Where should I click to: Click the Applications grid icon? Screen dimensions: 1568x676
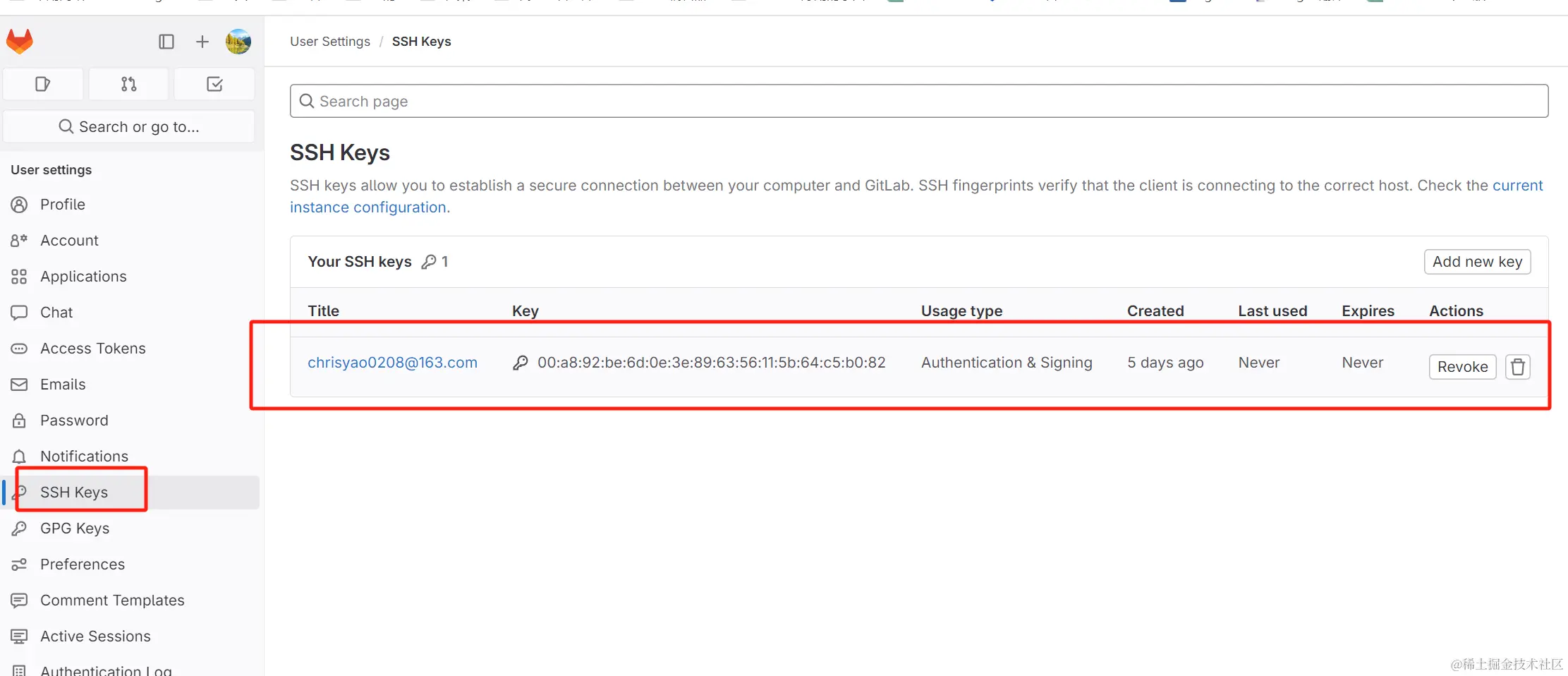19,277
